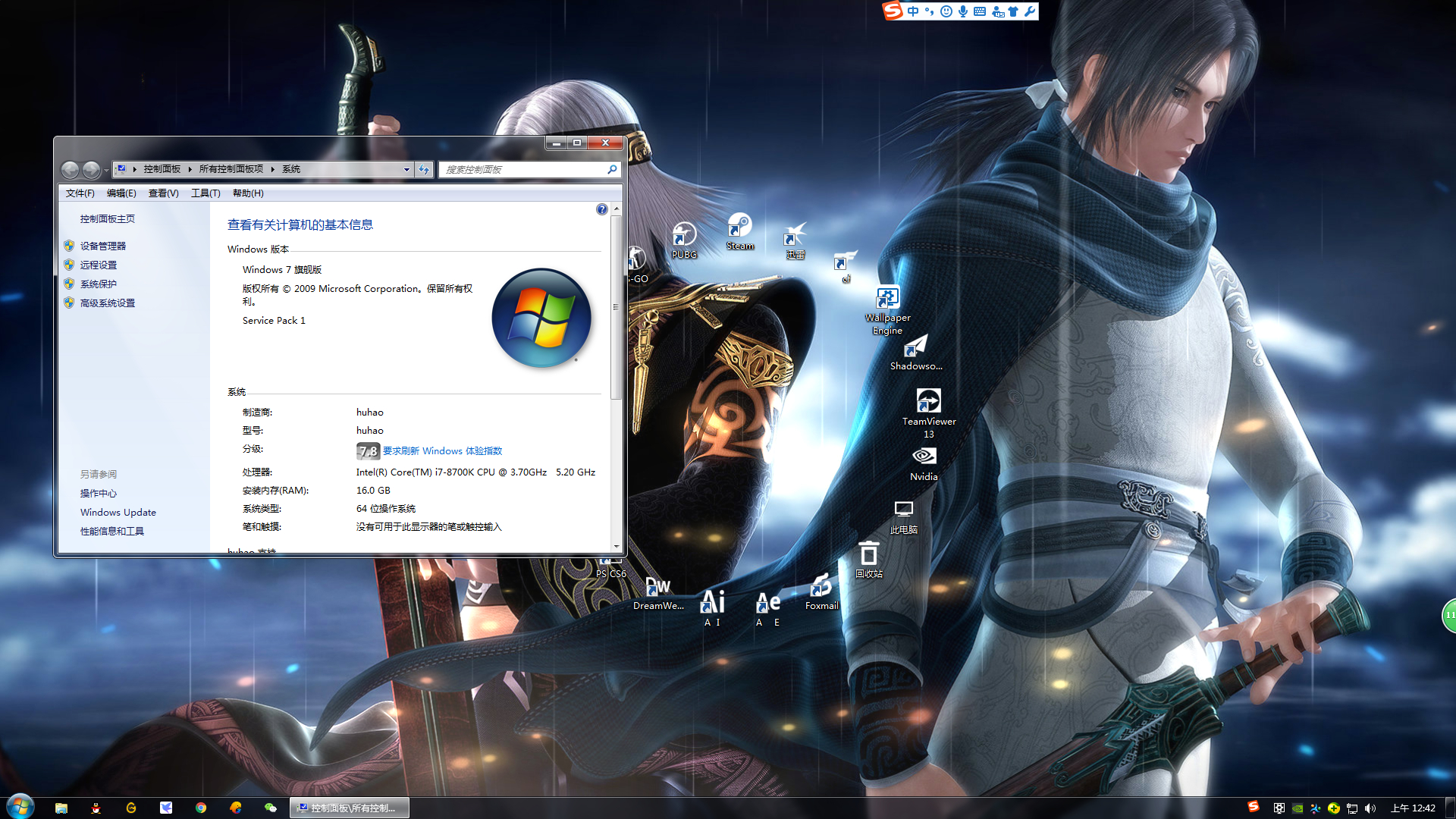The image size is (1456, 819).
Task: Expand the arrow after 控制面板 breadcrumb
Action: click(190, 169)
